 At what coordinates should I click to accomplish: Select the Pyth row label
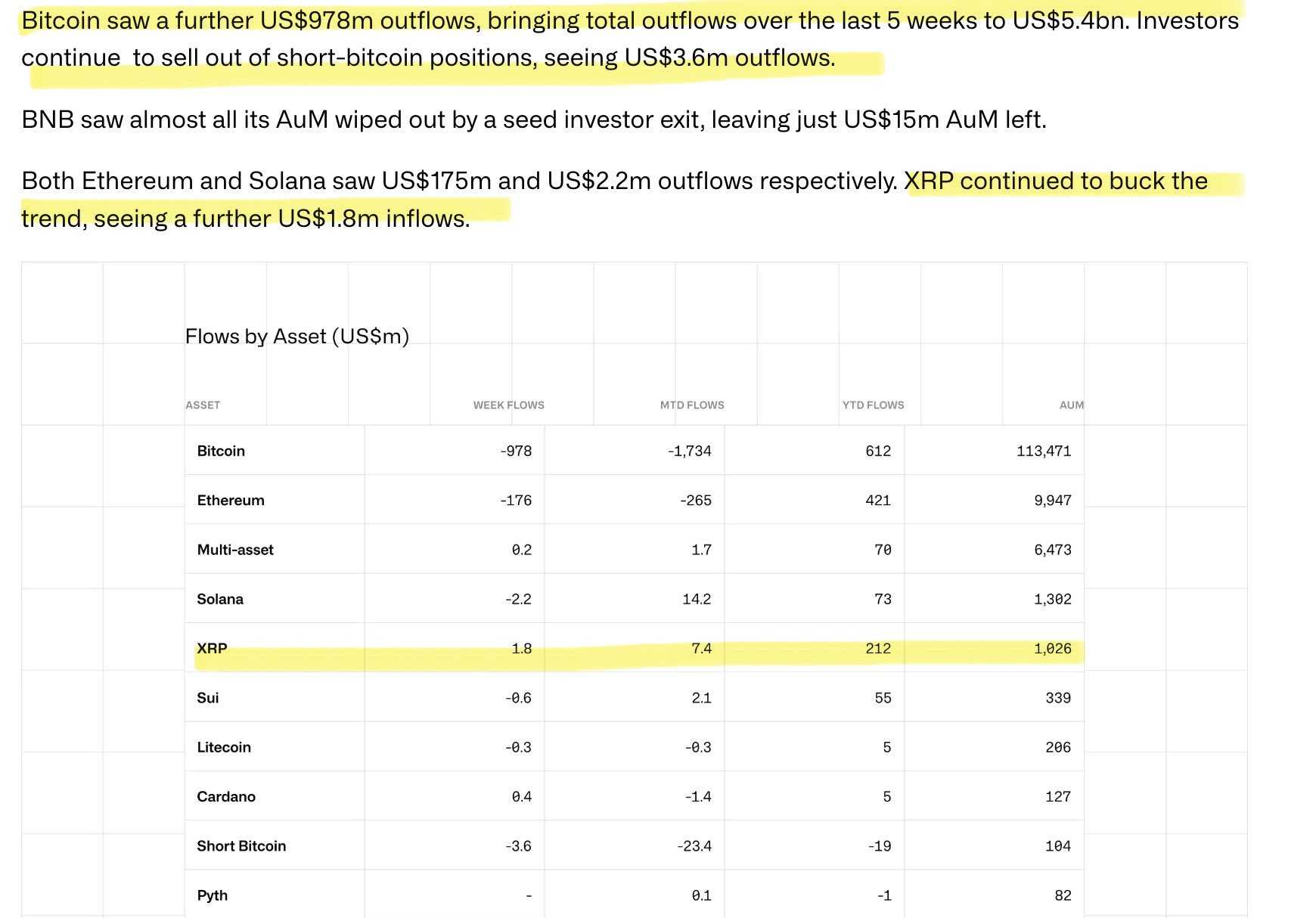[213, 895]
